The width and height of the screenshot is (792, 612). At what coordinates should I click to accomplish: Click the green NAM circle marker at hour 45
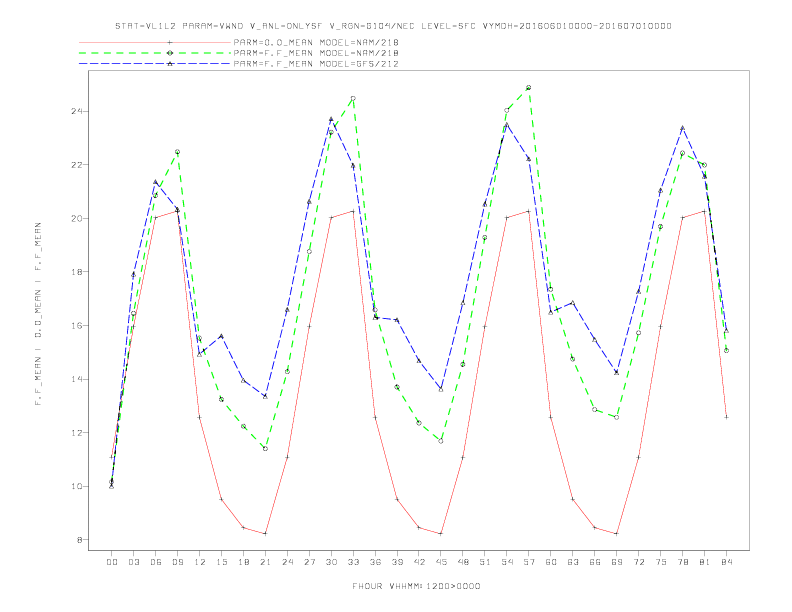pyautogui.click(x=441, y=441)
